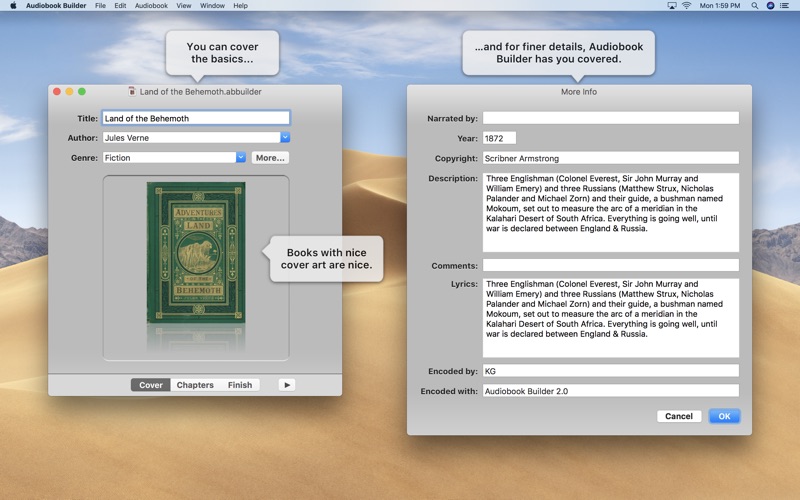Viewport: 800px width, 500px height.
Task: Open Spotlight search
Action: (x=755, y=6)
